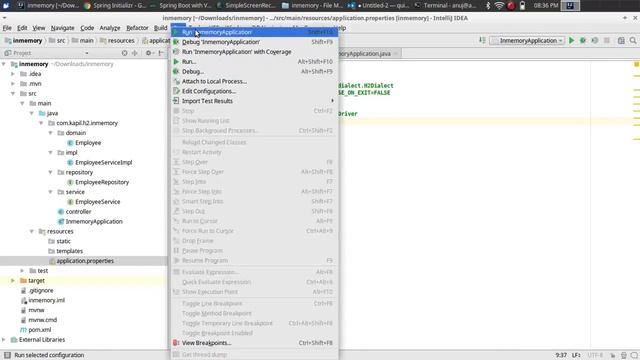
Task: Click Collapse All icon in Project panel
Action: [x=135, y=53]
